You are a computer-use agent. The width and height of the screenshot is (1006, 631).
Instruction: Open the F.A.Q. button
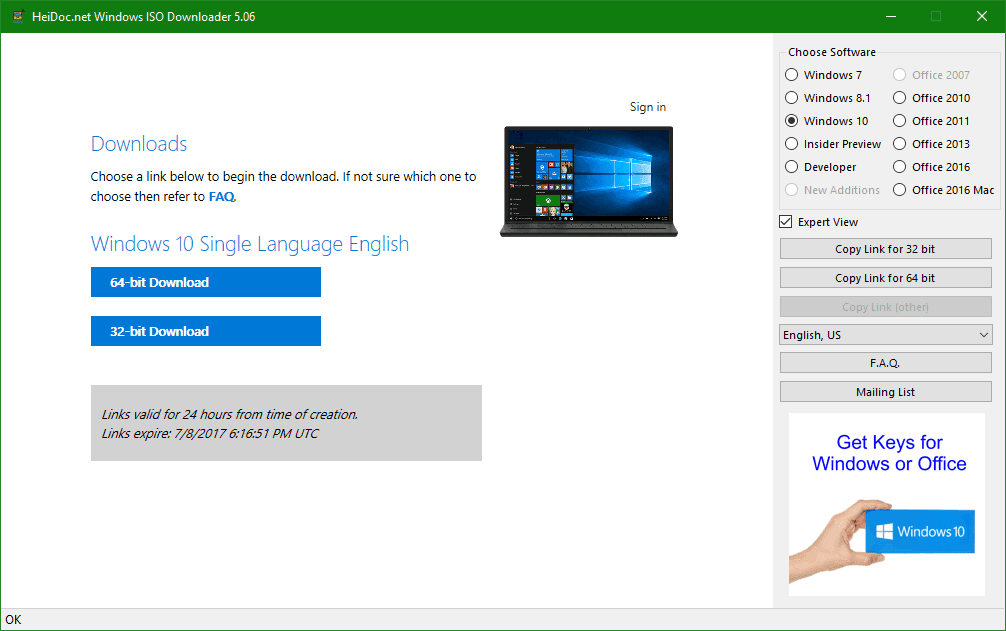click(x=885, y=363)
